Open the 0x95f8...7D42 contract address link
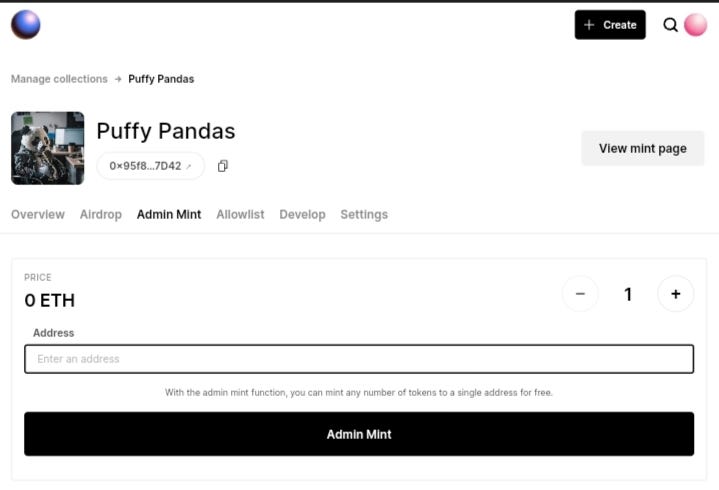 pos(150,166)
